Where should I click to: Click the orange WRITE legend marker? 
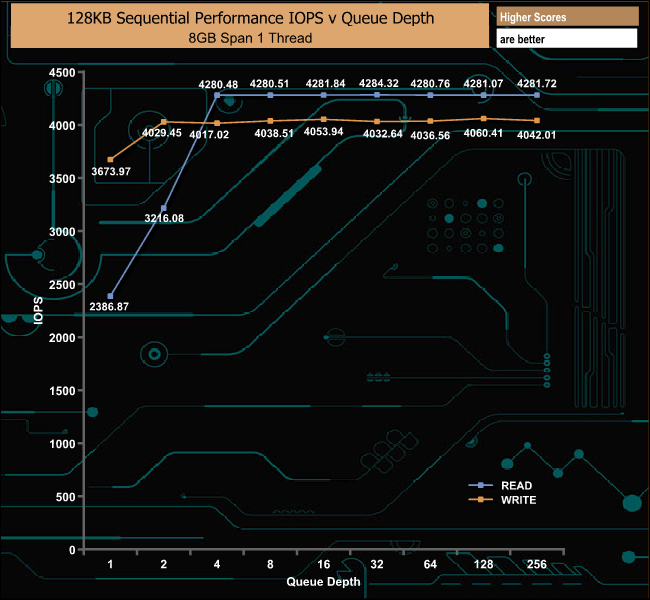click(480, 500)
